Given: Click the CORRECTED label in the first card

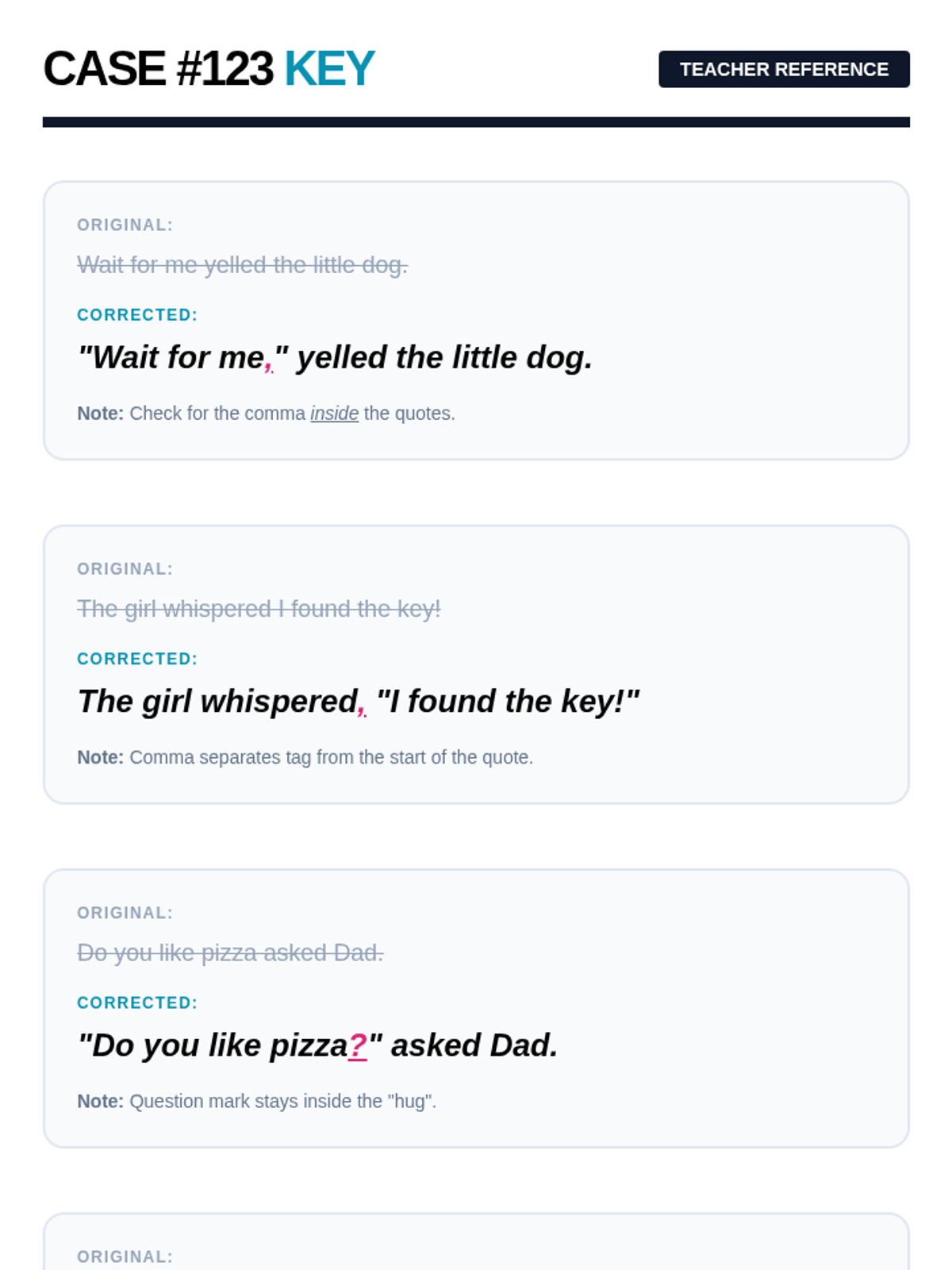Looking at the screenshot, I should [137, 315].
